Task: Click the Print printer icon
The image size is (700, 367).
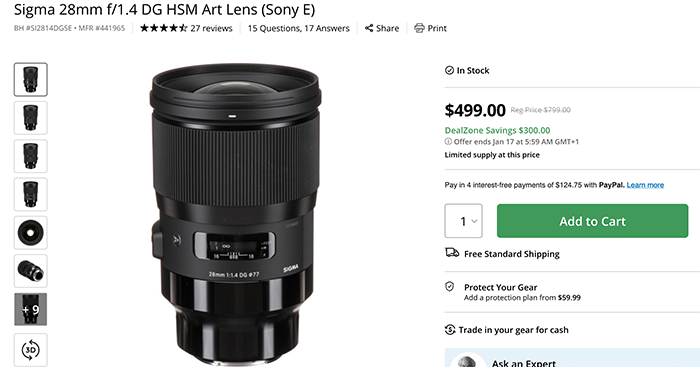Action: tap(419, 28)
